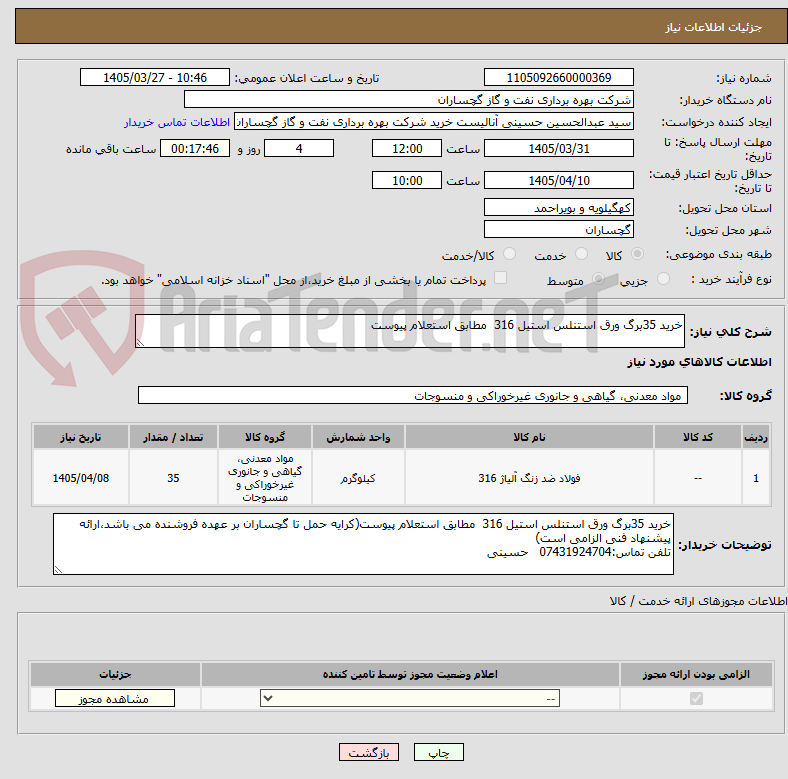The height and width of the screenshot is (779, 788).
Task: Toggle the mandatory permit checkbox
Action: pyautogui.click(x=696, y=699)
